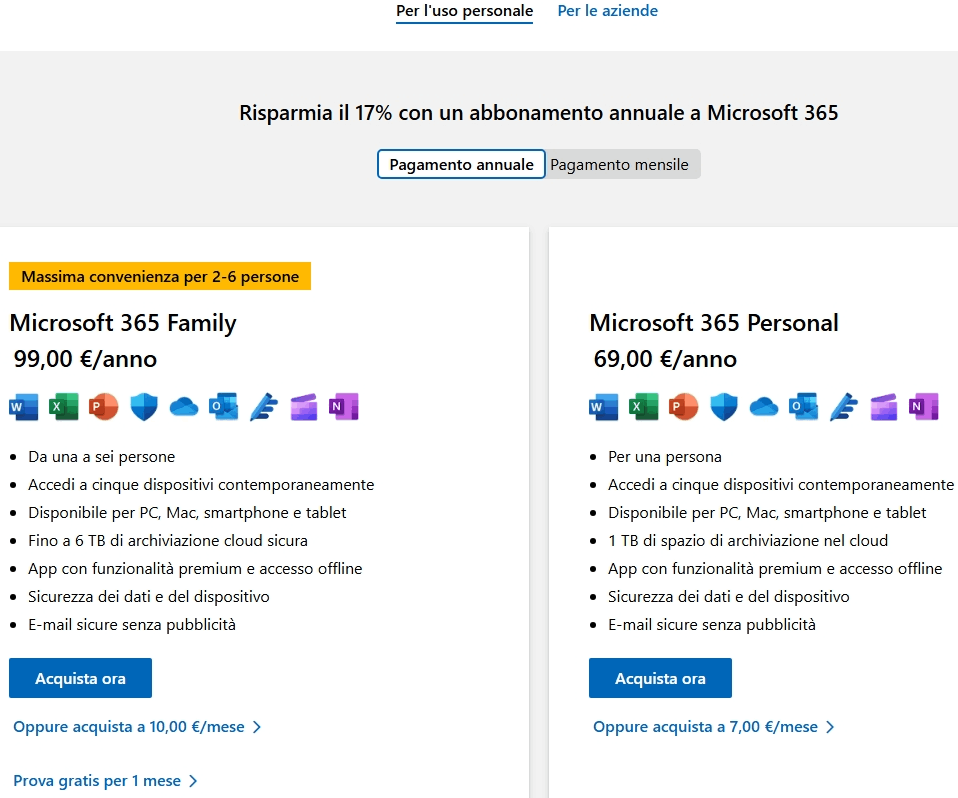The height and width of the screenshot is (798, 958).
Task: Click the Microsoft 365 Family heading
Action: click(x=123, y=323)
